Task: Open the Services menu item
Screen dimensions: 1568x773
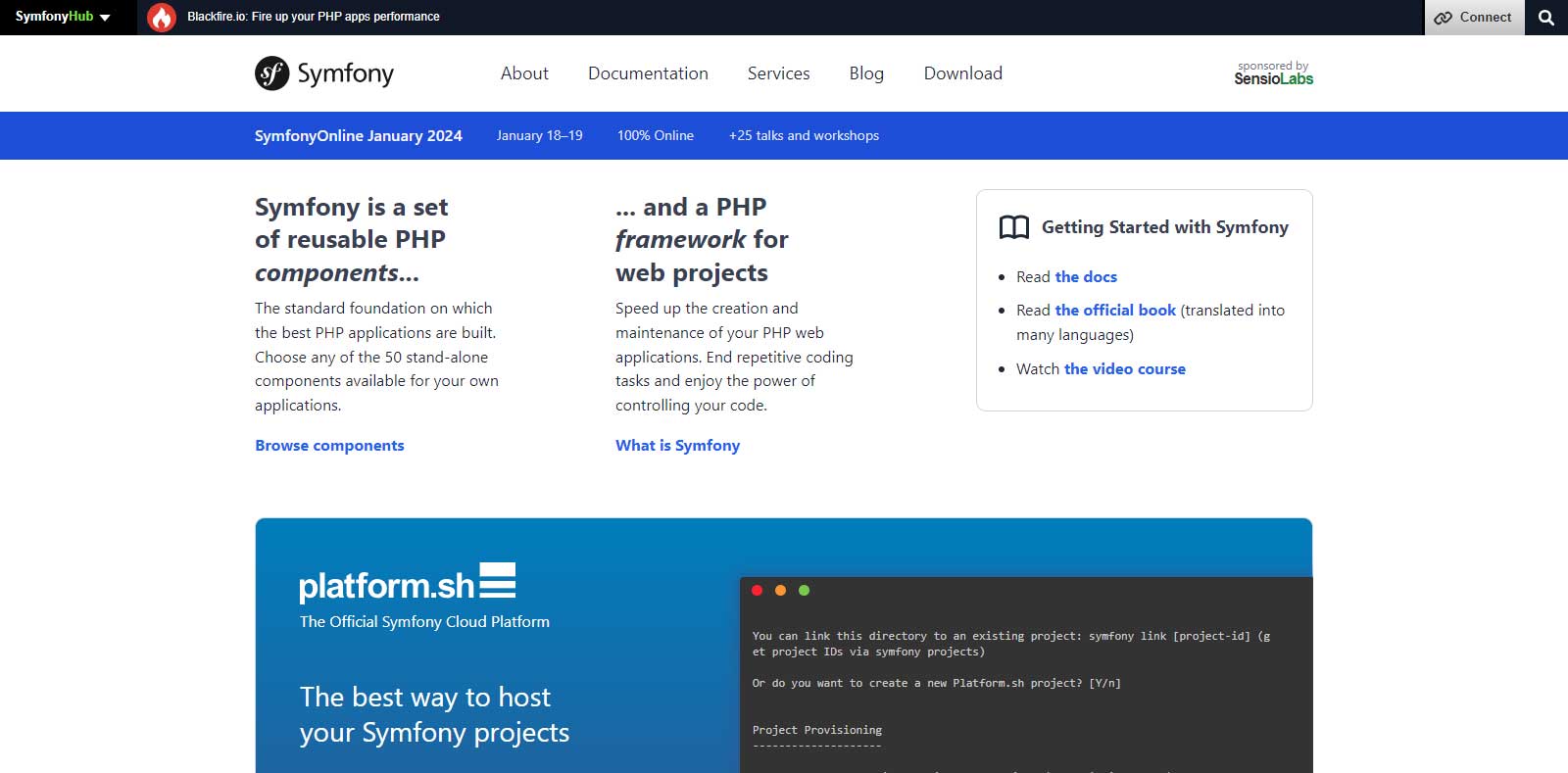Action: (x=778, y=73)
